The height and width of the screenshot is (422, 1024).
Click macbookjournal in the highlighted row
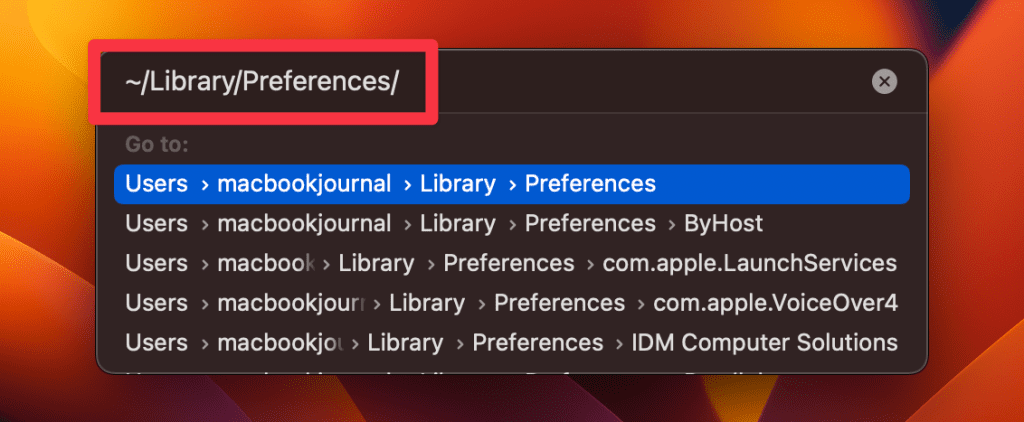[x=304, y=184]
